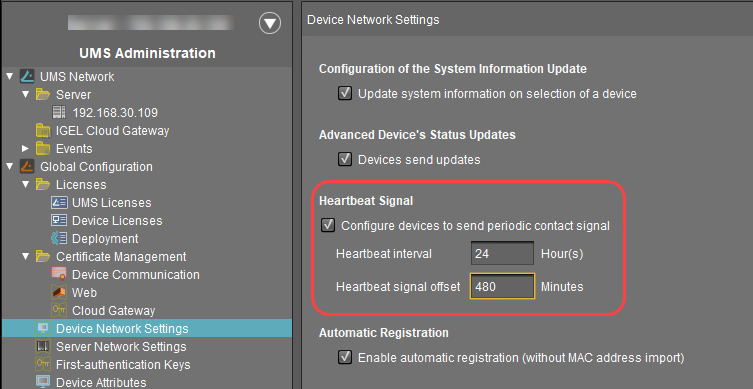This screenshot has height=389, width=753.
Task: Select Server Network Settings in the tree
Action: (x=121, y=347)
